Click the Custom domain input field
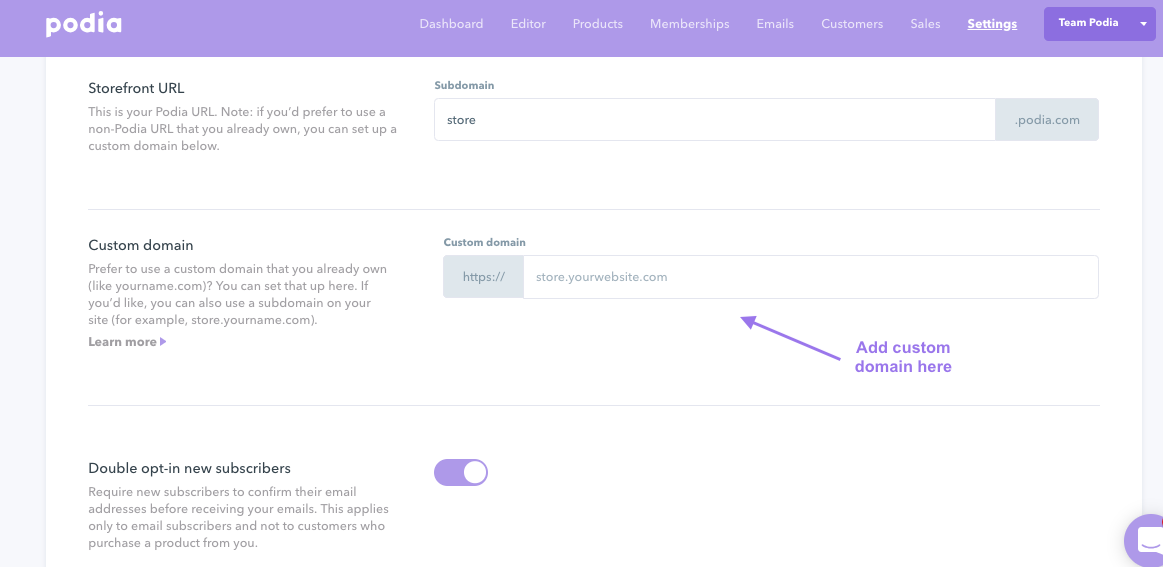The width and height of the screenshot is (1163, 567). click(811, 277)
